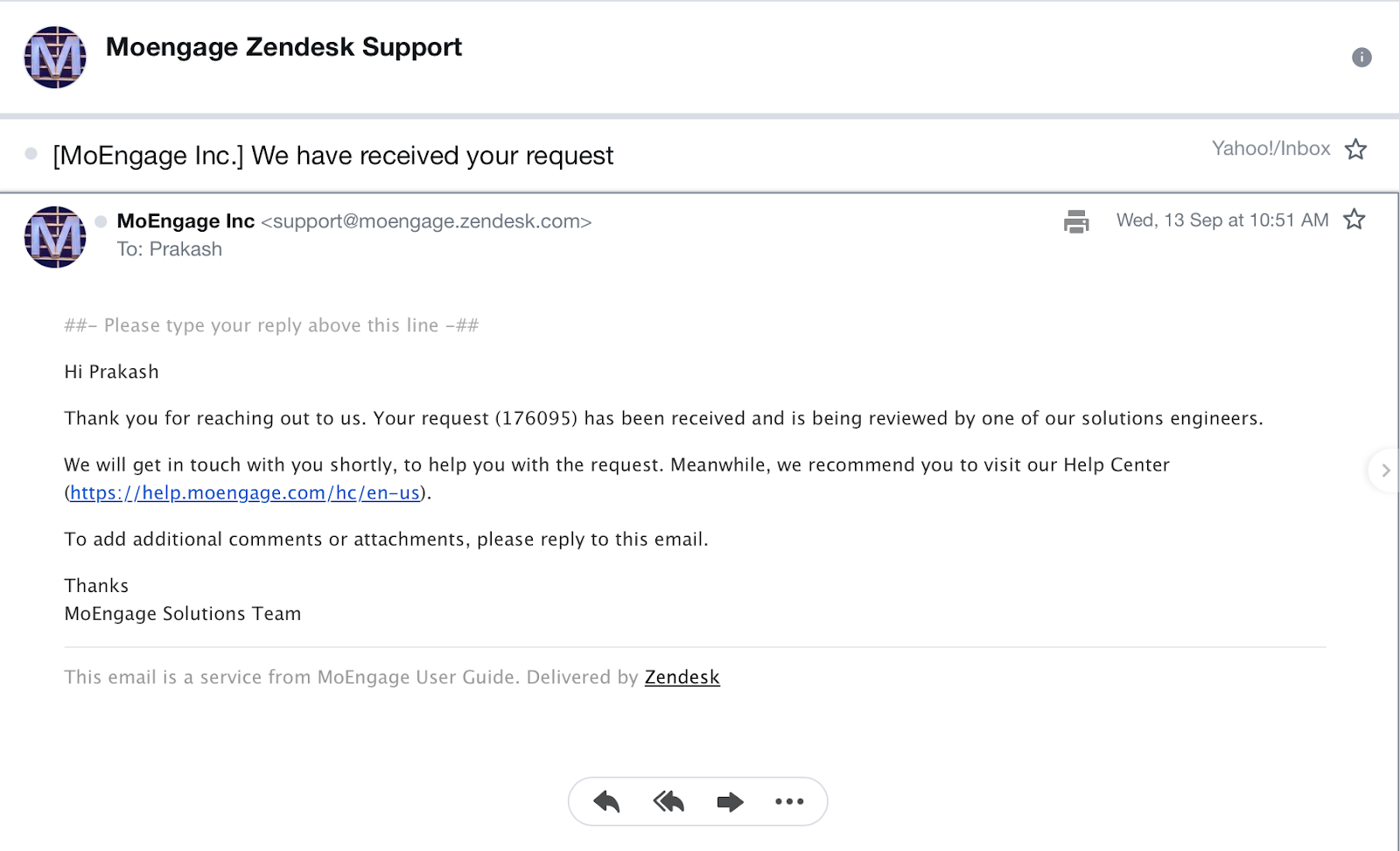Open more actions ellipsis menu

pyautogui.click(x=789, y=801)
